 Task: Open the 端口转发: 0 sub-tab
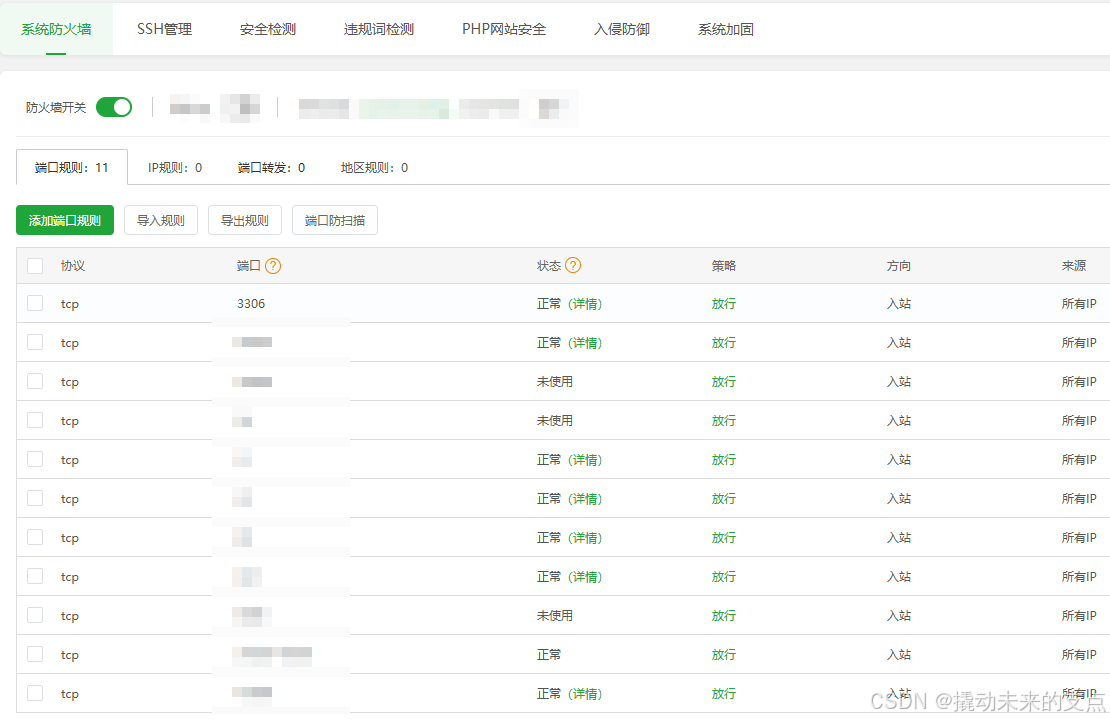[x=271, y=168]
